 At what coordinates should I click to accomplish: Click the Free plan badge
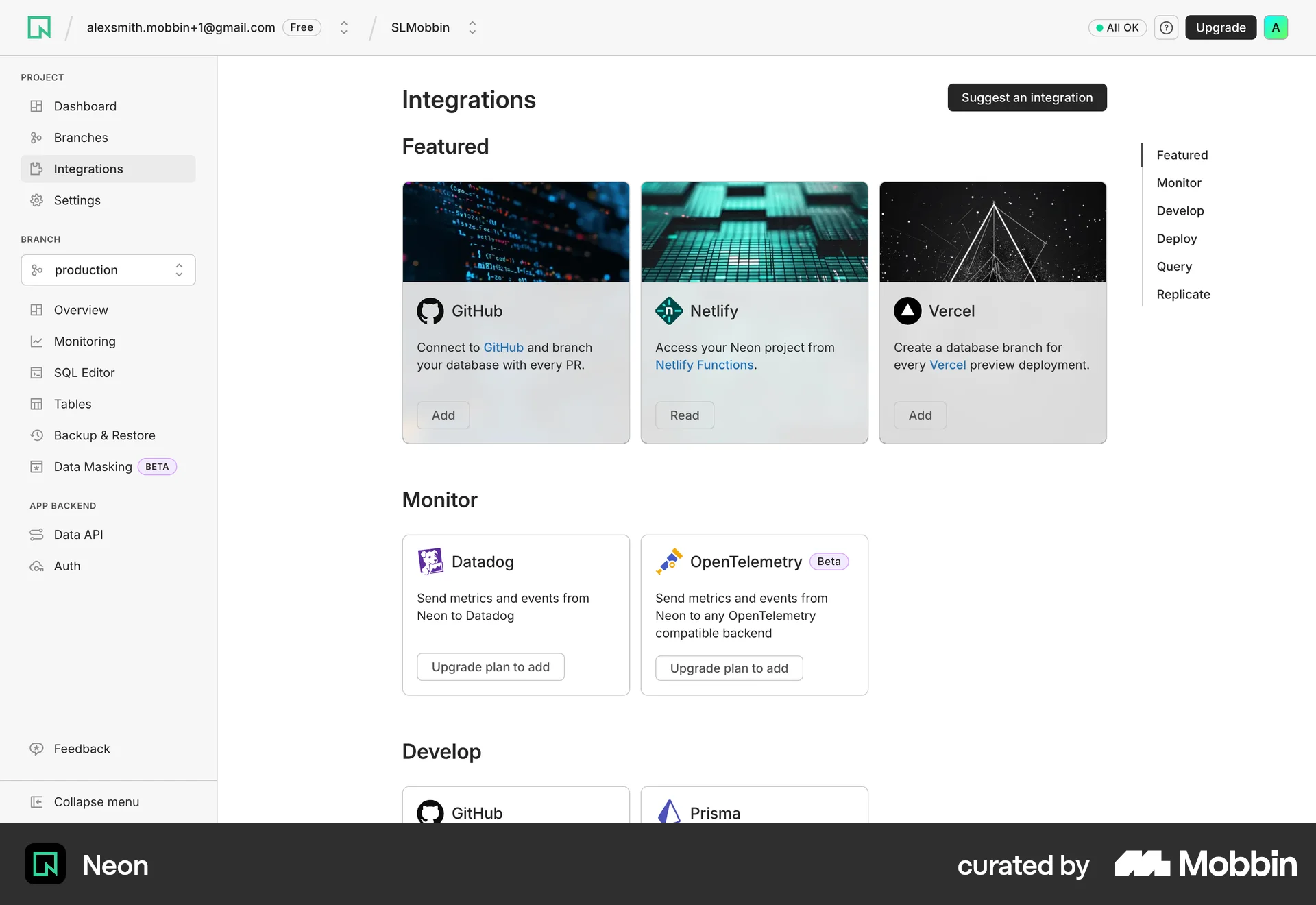(302, 27)
